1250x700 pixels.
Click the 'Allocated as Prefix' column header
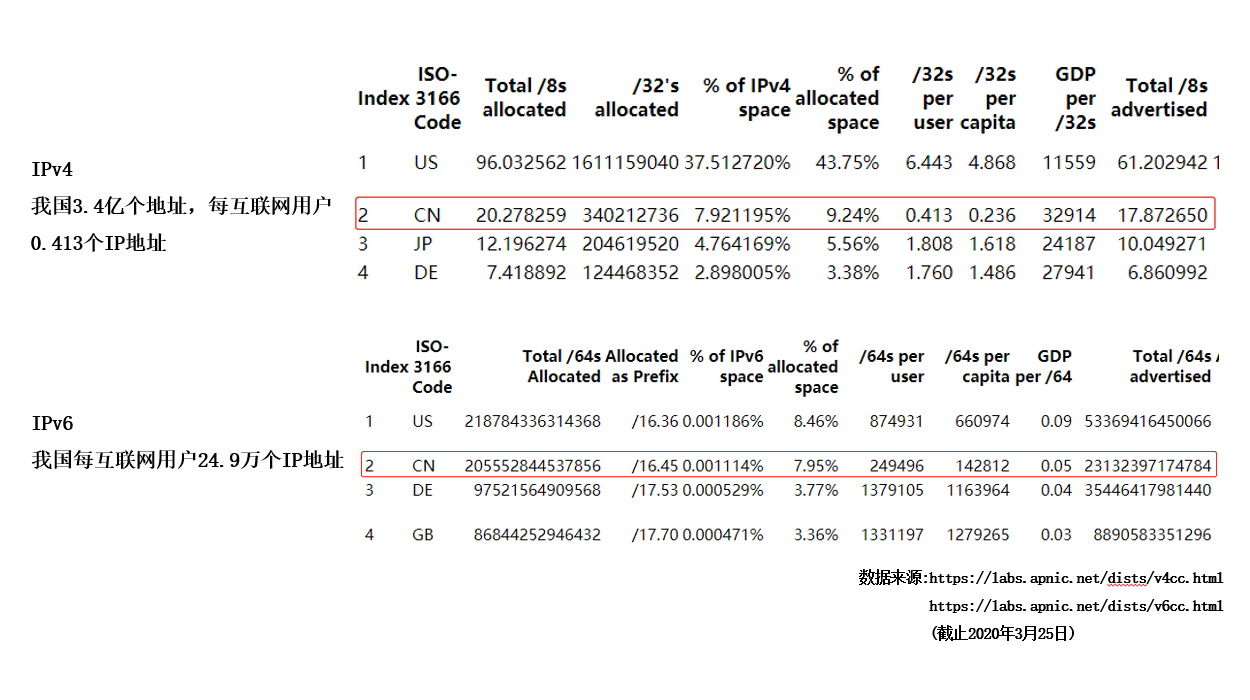[x=643, y=366]
